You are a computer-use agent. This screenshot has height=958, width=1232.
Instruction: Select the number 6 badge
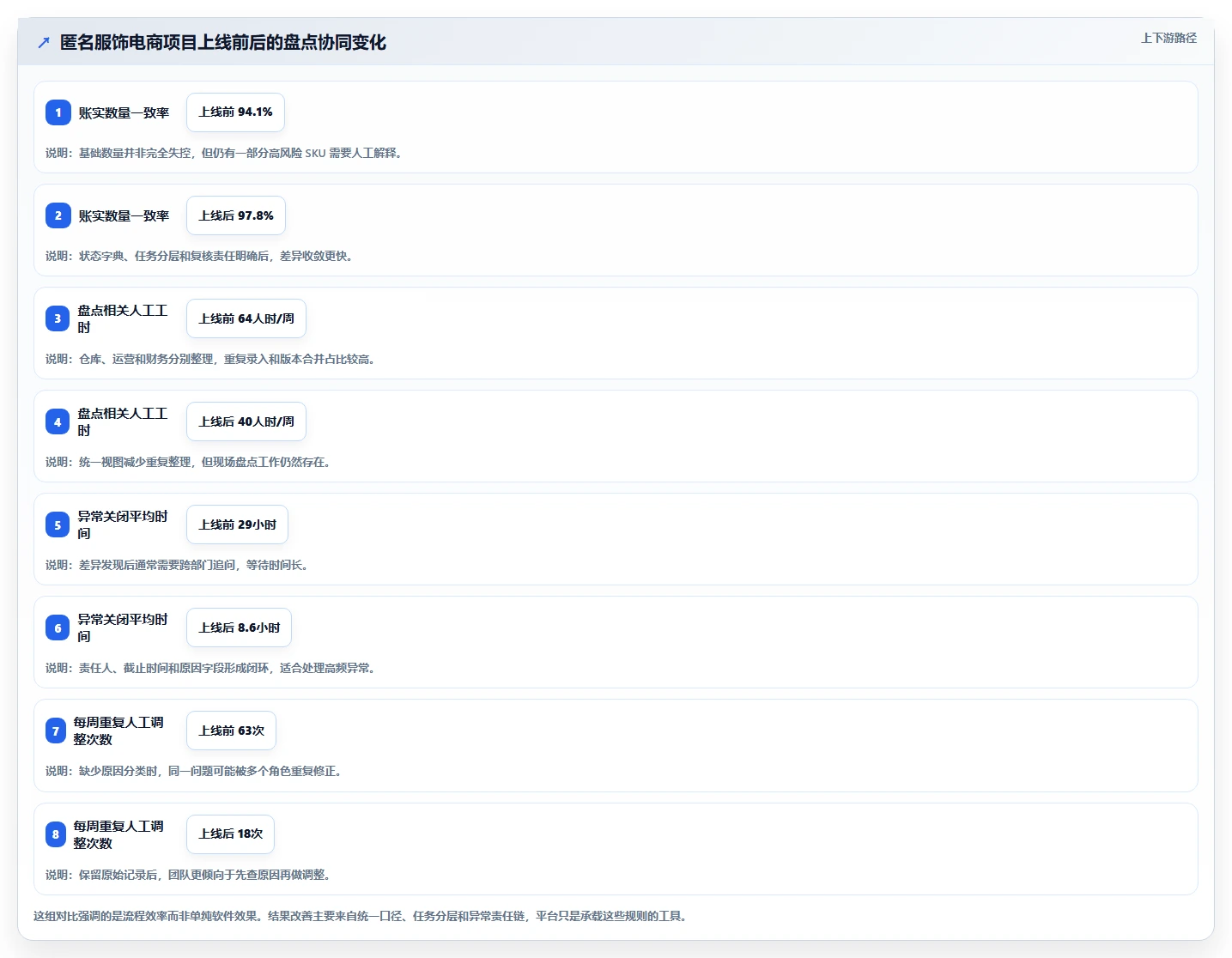coord(58,628)
